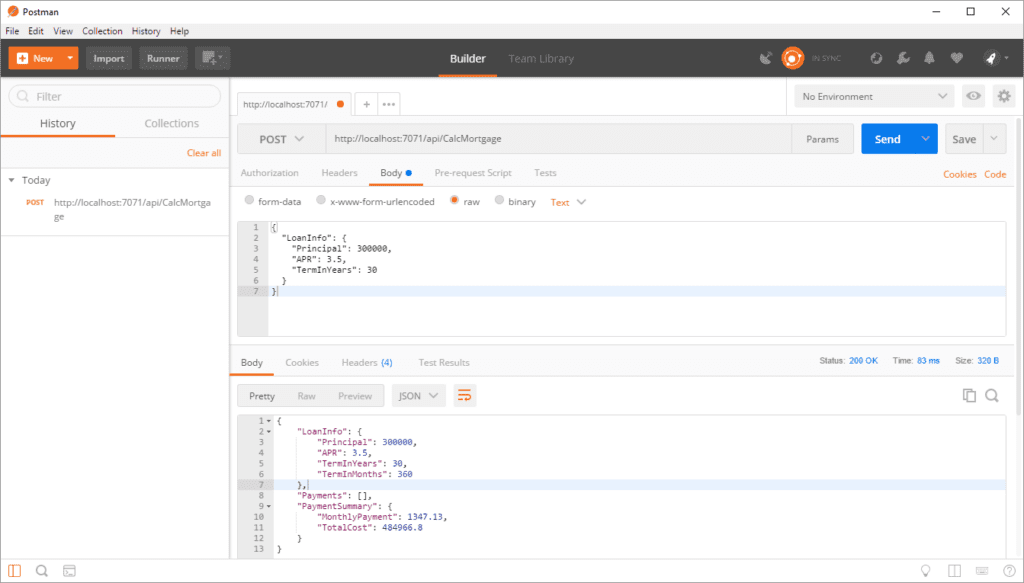Open notifications bell icon
The width and height of the screenshot is (1024, 583).
(x=930, y=58)
